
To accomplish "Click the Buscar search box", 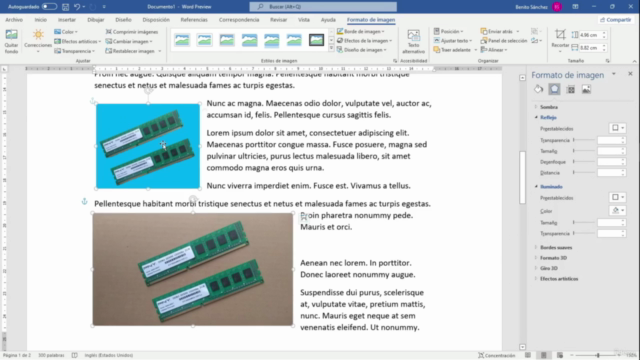I will 323,7.
